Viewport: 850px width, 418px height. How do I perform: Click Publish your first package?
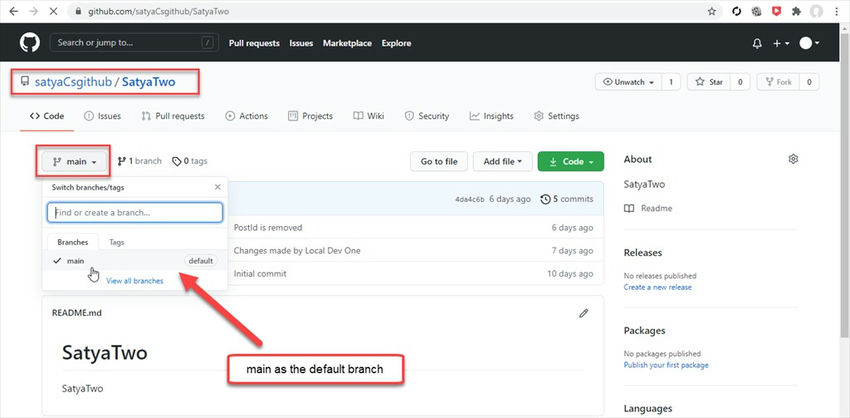[x=666, y=365]
